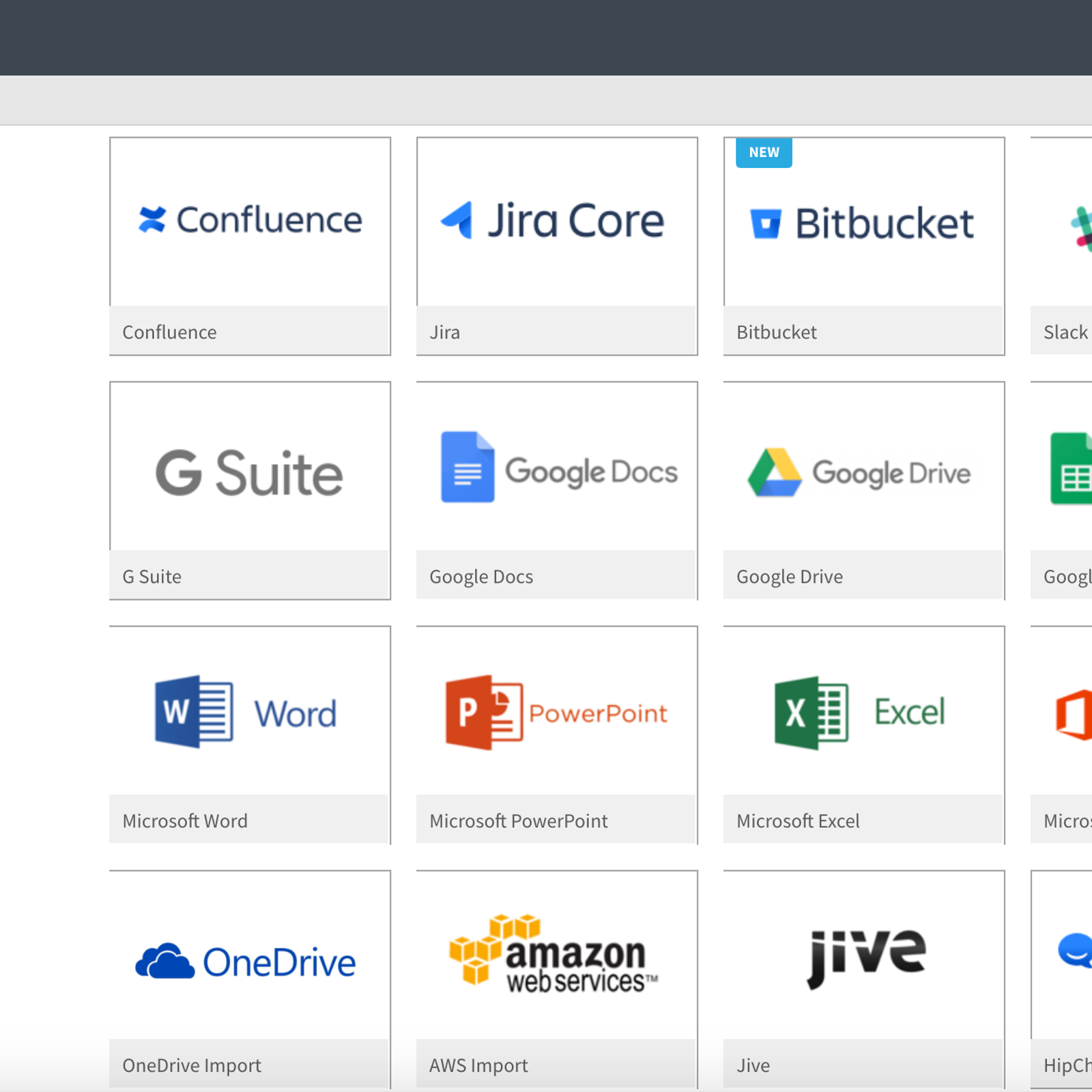Open the Slack logo tile

pyautogui.click(x=1081, y=228)
